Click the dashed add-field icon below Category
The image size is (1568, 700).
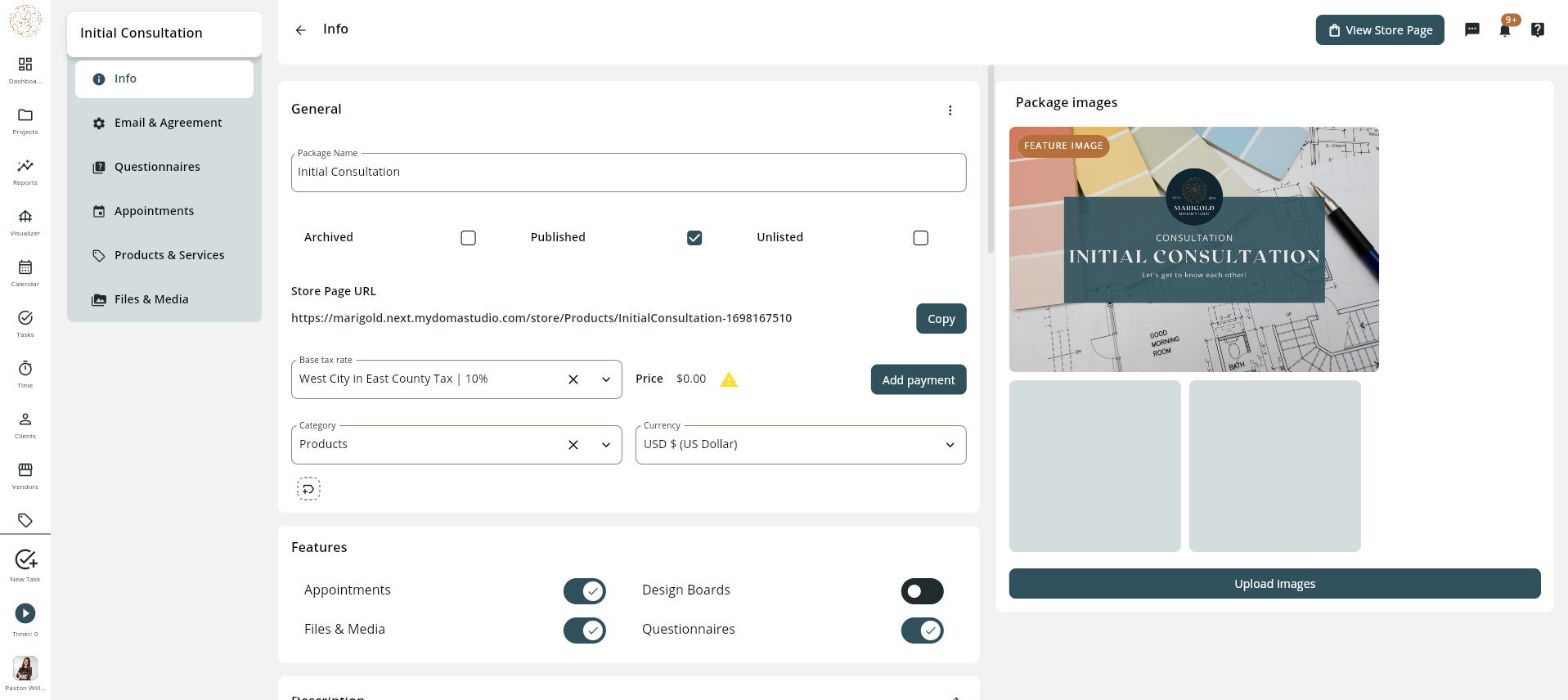(308, 489)
